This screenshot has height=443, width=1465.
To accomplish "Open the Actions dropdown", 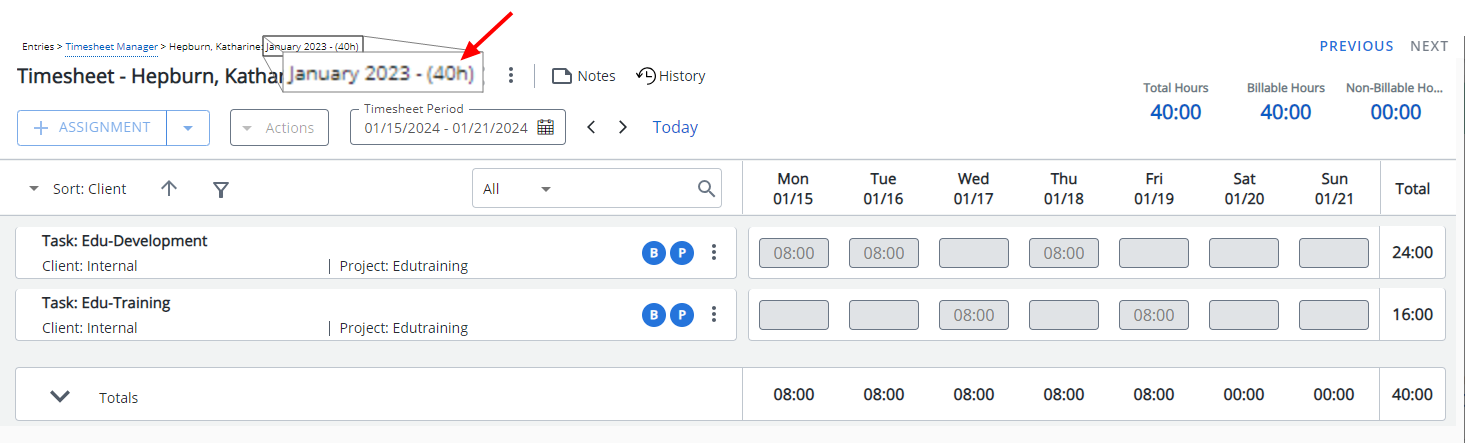I will pos(279,128).
